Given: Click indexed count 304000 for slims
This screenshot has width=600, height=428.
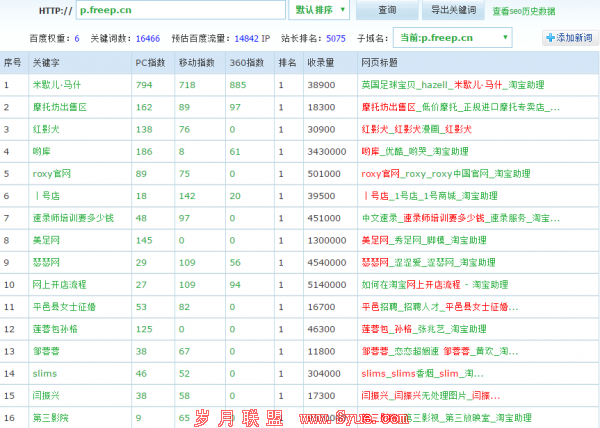Looking at the screenshot, I should 324,373.
